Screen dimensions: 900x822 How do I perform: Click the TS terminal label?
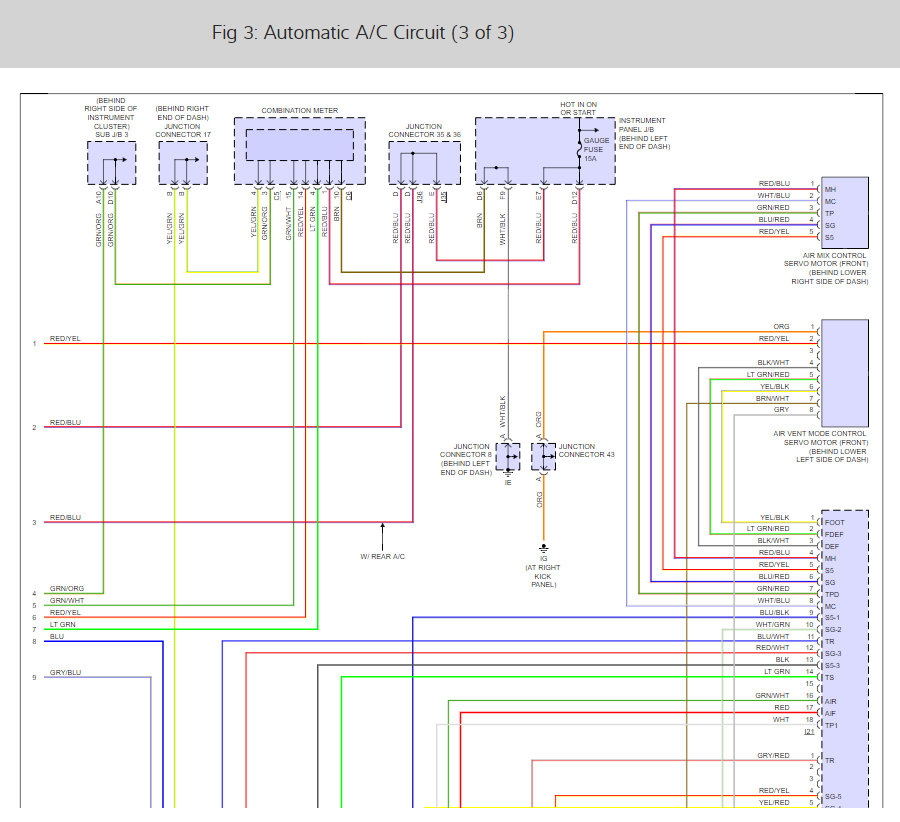pos(829,677)
